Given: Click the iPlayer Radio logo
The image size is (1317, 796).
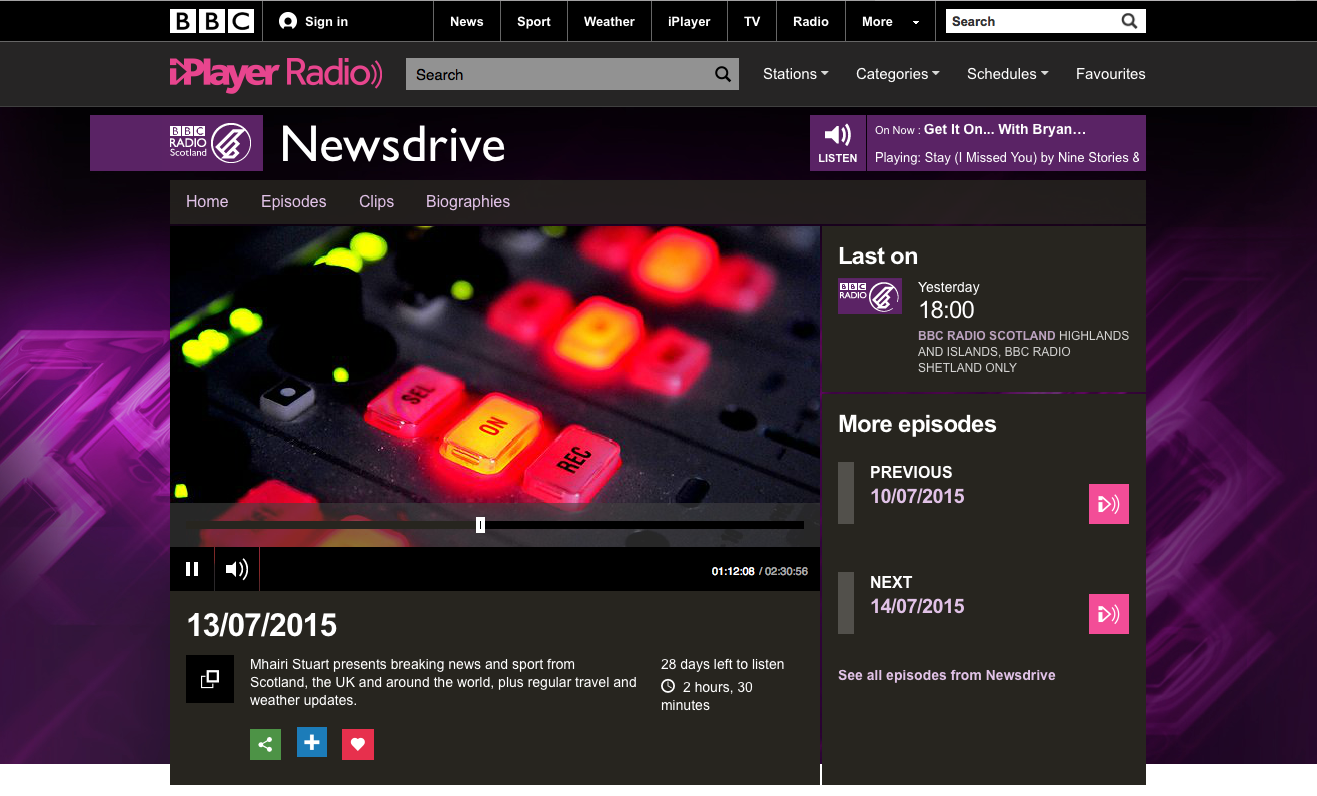Looking at the screenshot, I should coord(276,74).
